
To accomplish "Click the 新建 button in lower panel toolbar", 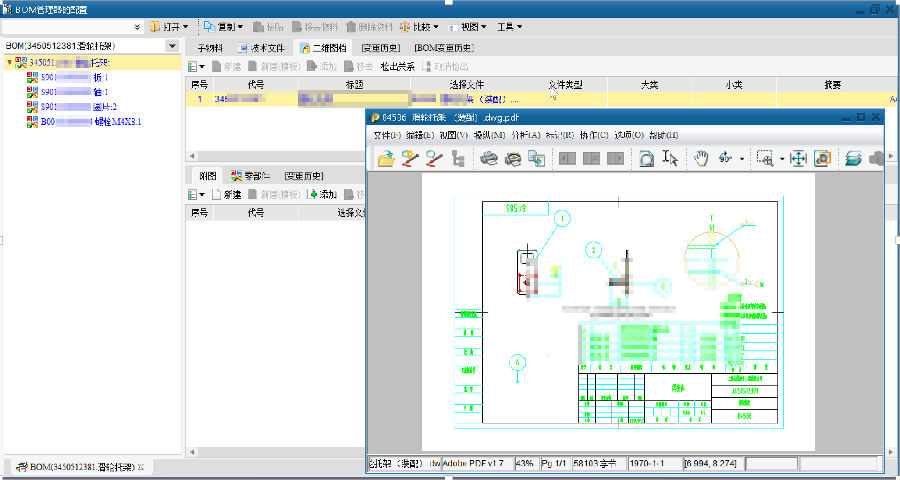I will (226, 194).
